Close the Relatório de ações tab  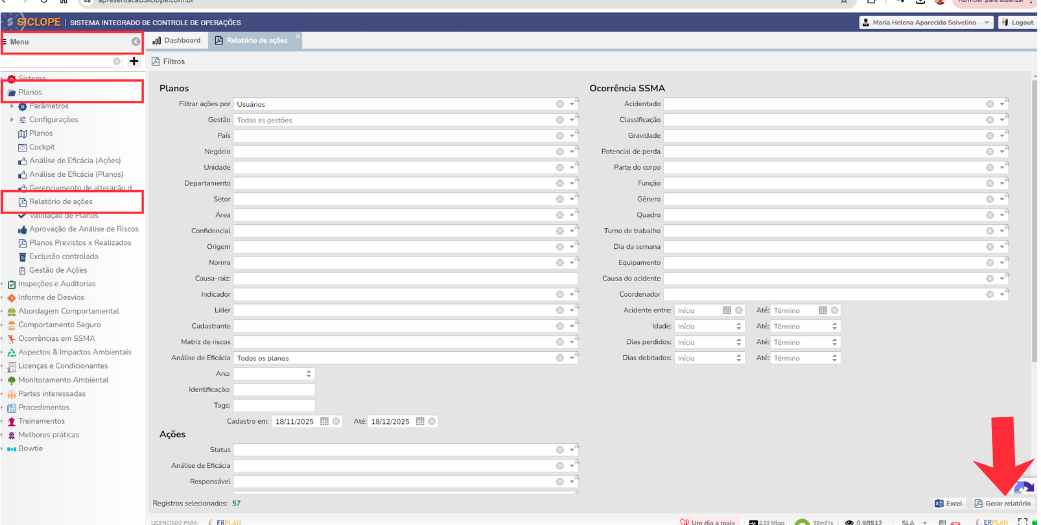coord(297,37)
